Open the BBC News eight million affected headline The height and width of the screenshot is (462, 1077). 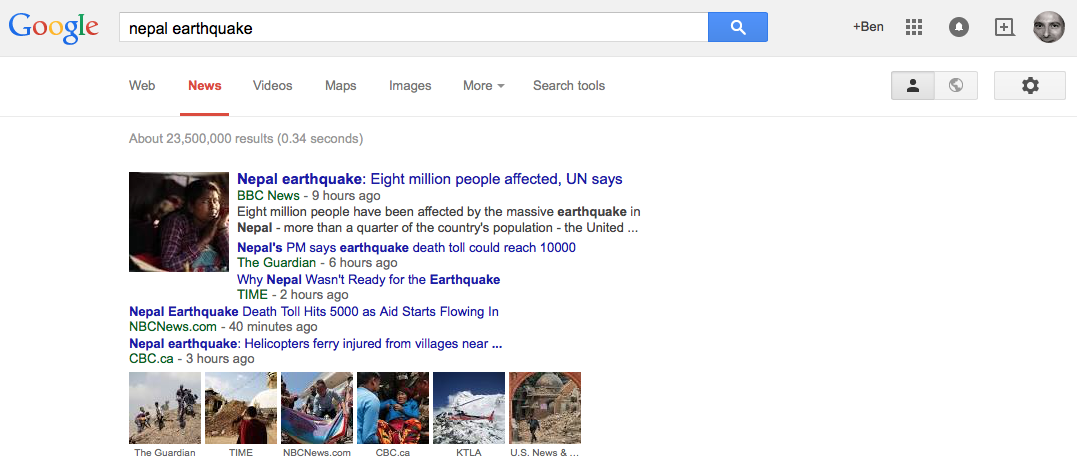pyautogui.click(x=429, y=179)
